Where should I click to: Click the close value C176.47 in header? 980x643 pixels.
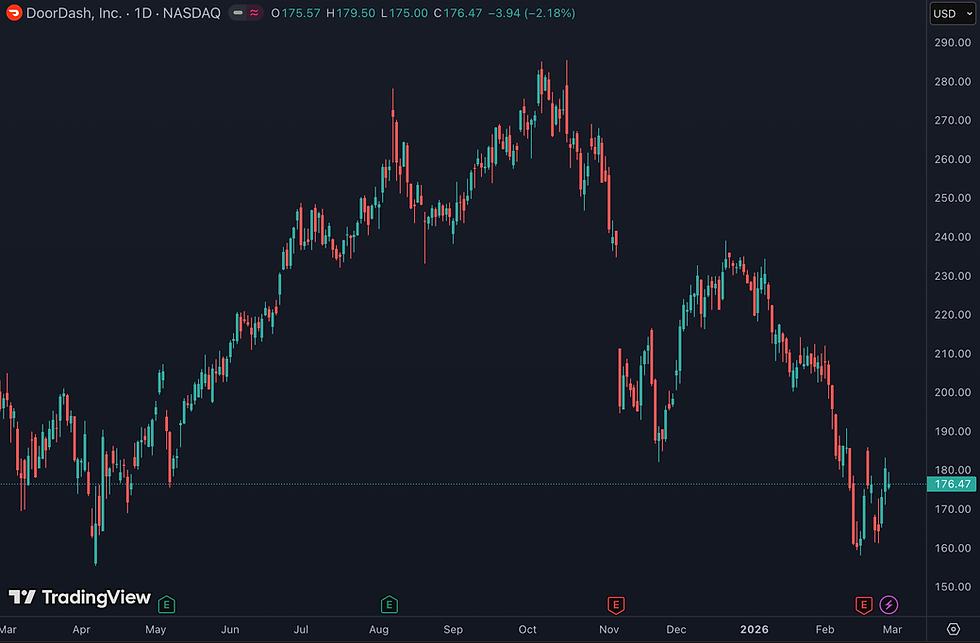(x=458, y=13)
